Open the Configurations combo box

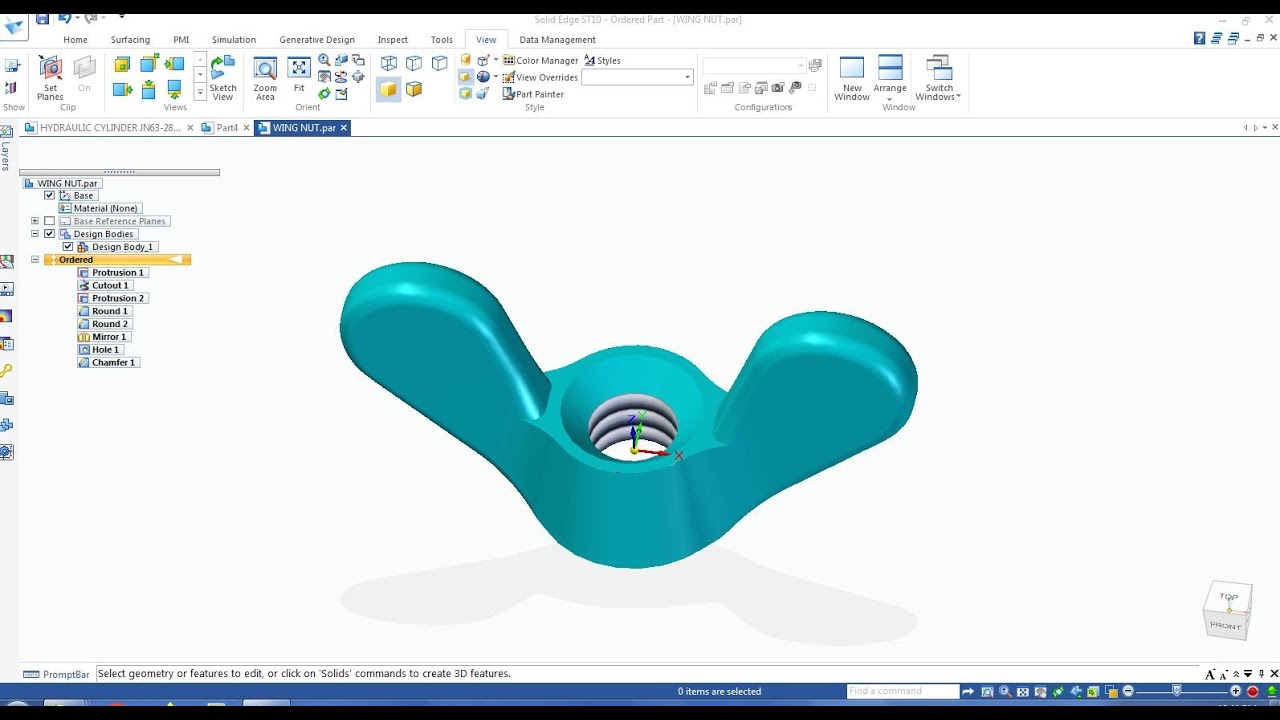click(x=754, y=65)
